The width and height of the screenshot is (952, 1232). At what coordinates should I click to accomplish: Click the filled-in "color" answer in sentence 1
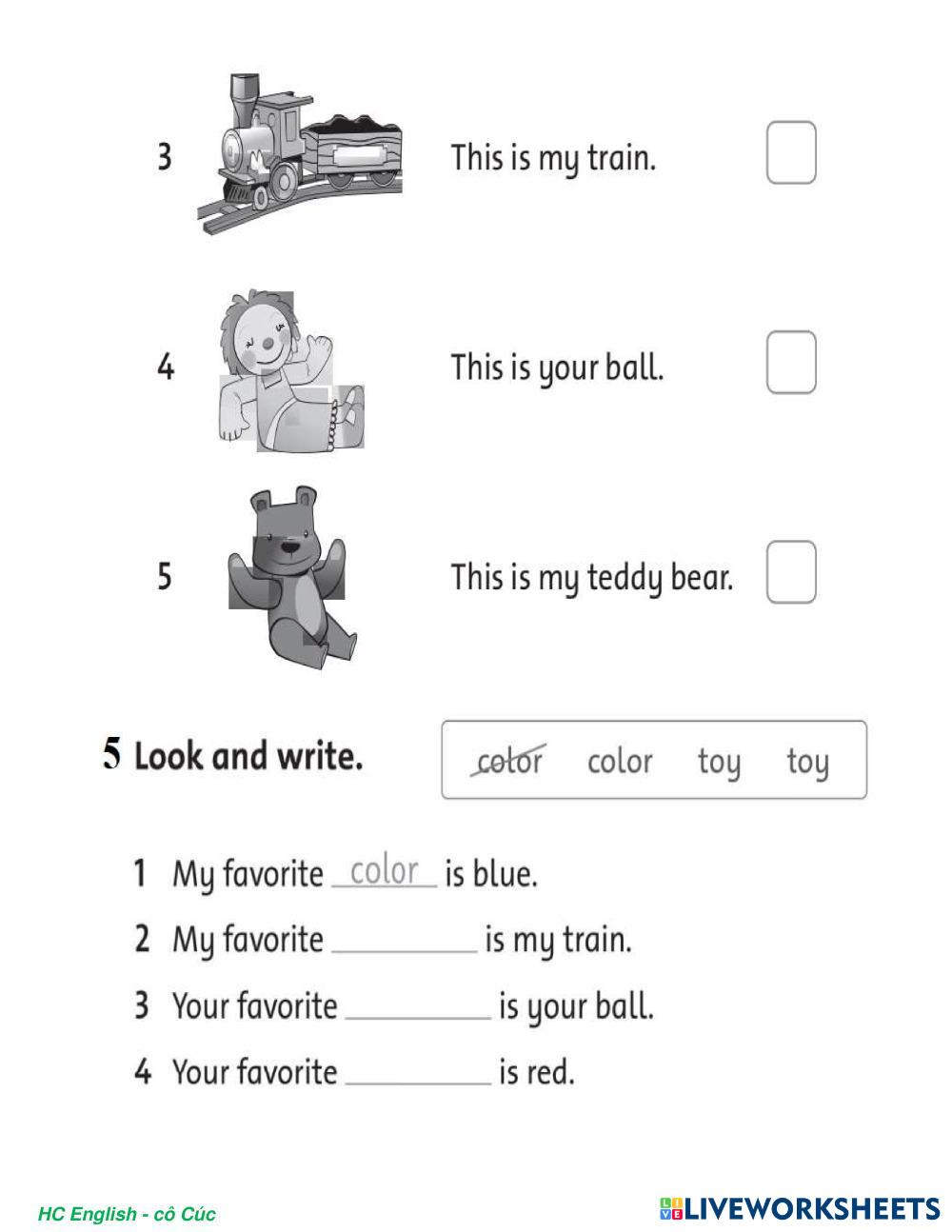[385, 871]
